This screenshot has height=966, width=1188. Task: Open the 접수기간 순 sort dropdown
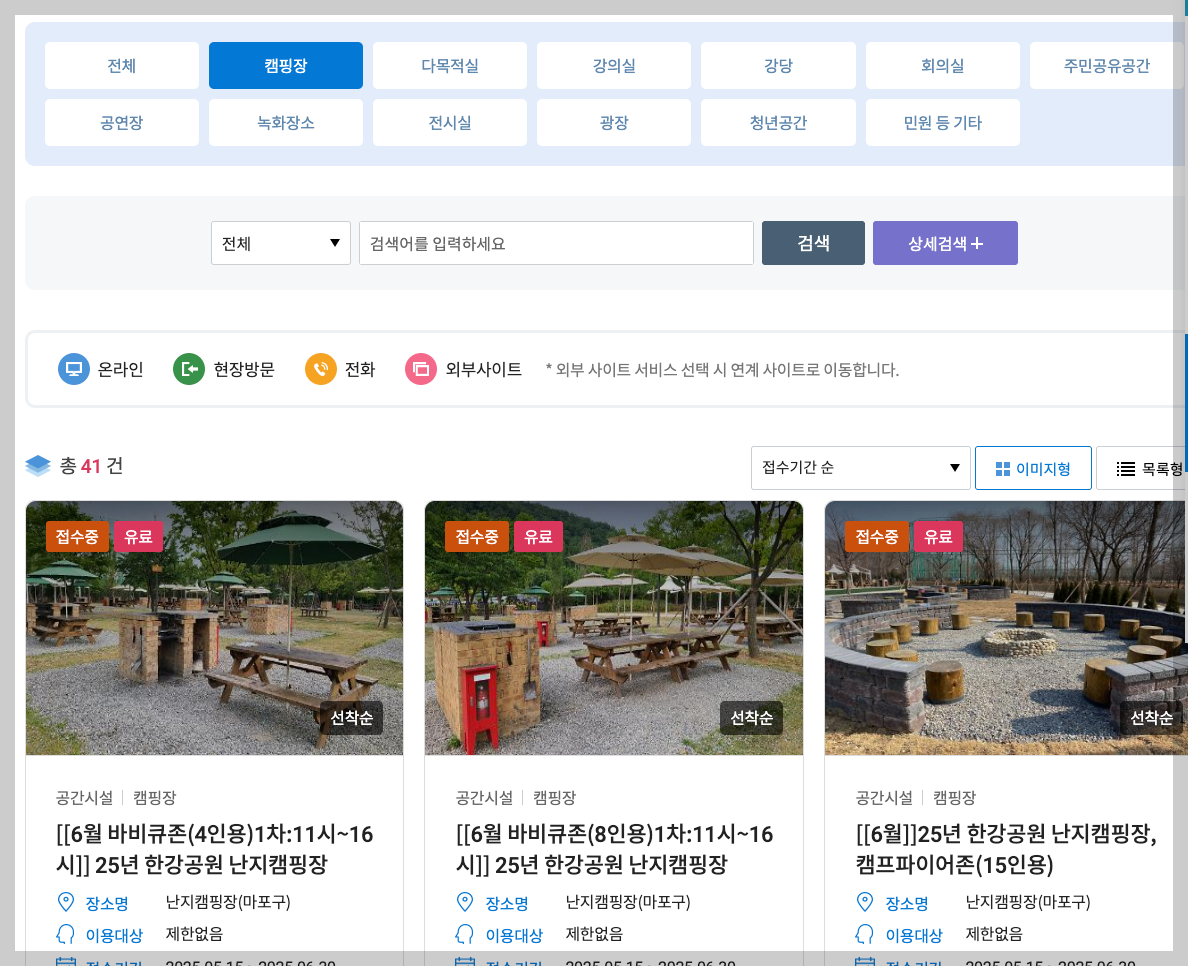pos(861,467)
